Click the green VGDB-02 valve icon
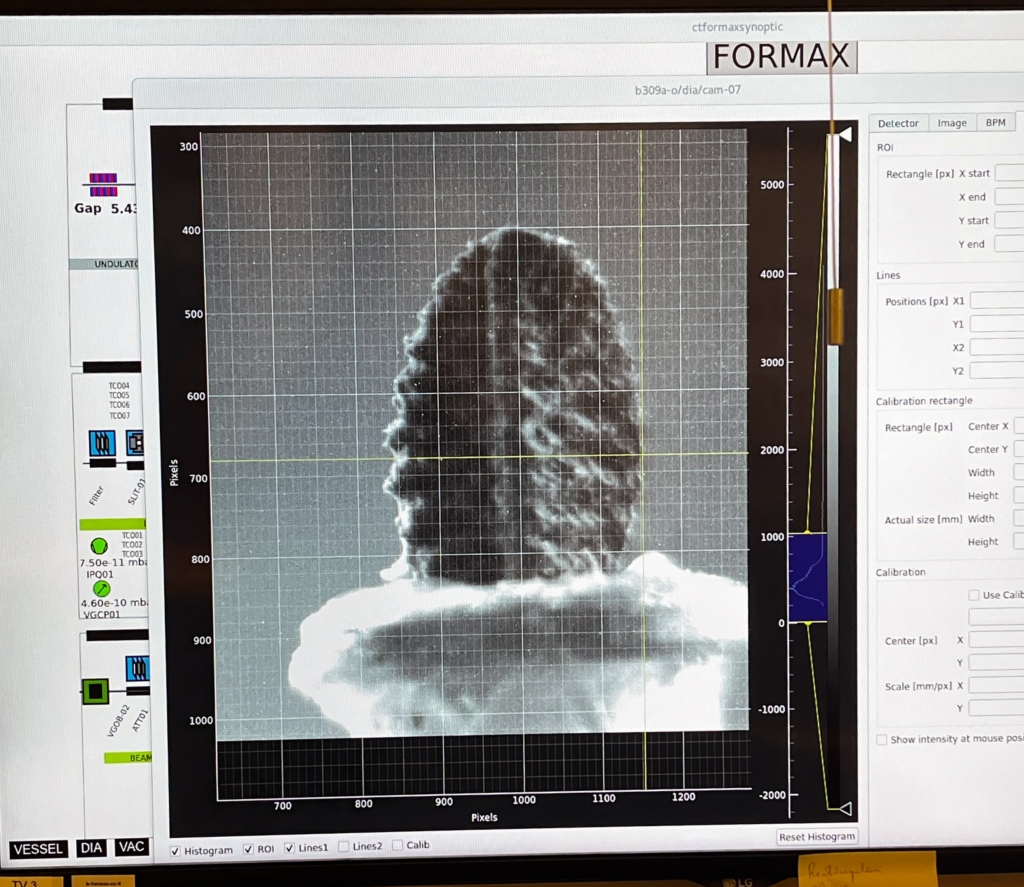1024x887 pixels. click(x=94, y=689)
